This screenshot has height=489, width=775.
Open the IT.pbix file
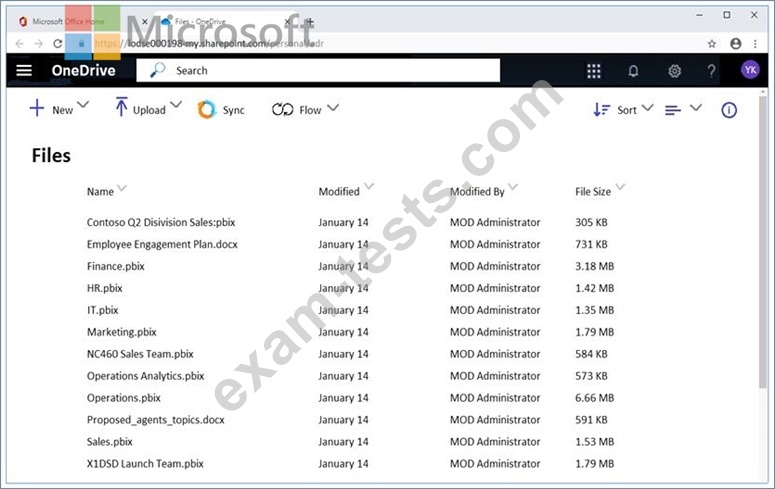[102, 310]
